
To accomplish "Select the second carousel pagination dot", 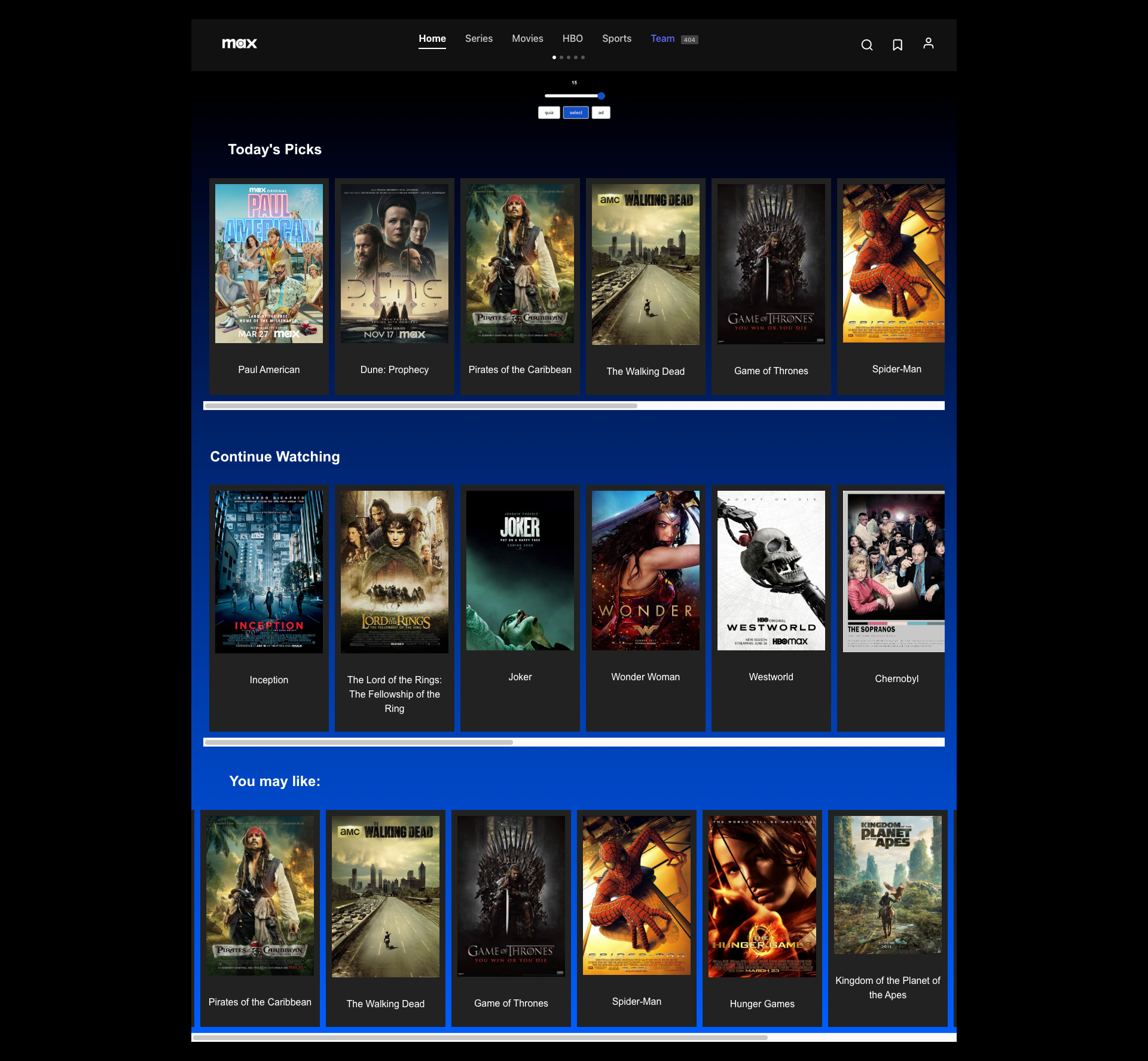I will tap(561, 57).
